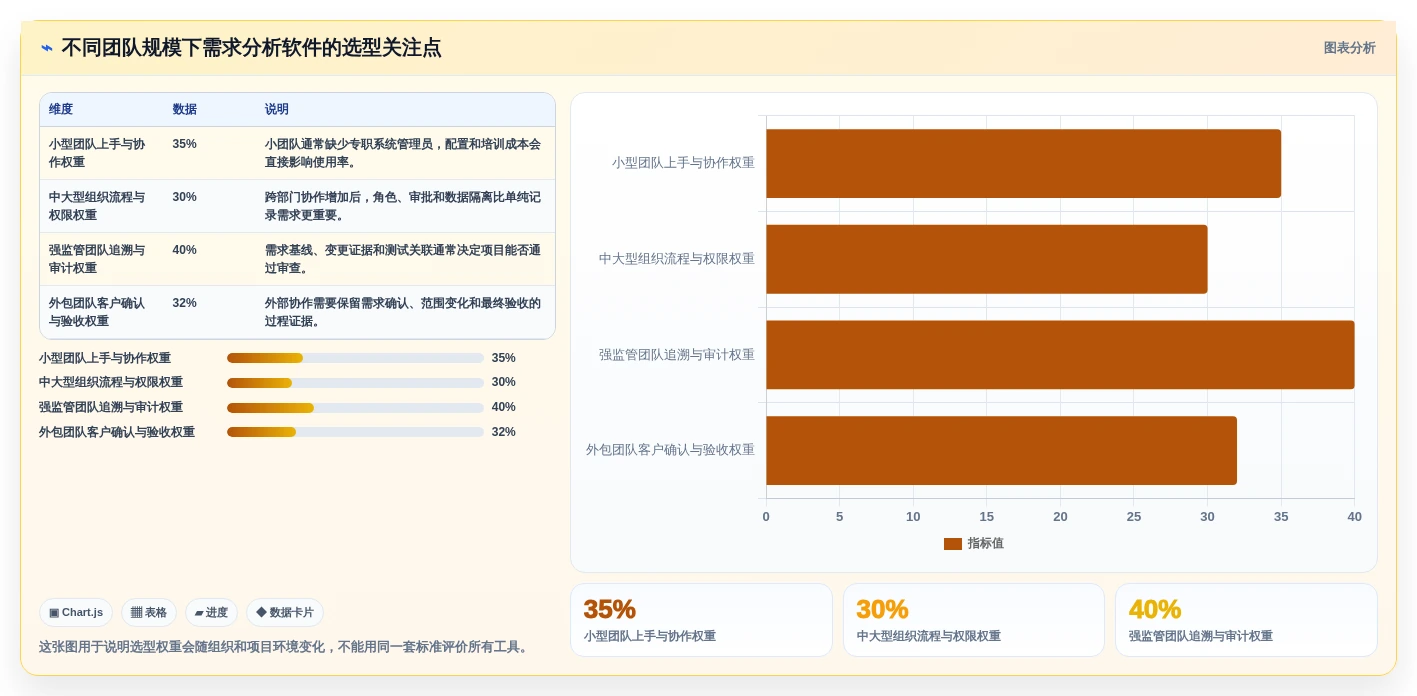Screen dimensions: 1417x696
Task: Click the 表格 tag chip
Action: (x=149, y=612)
